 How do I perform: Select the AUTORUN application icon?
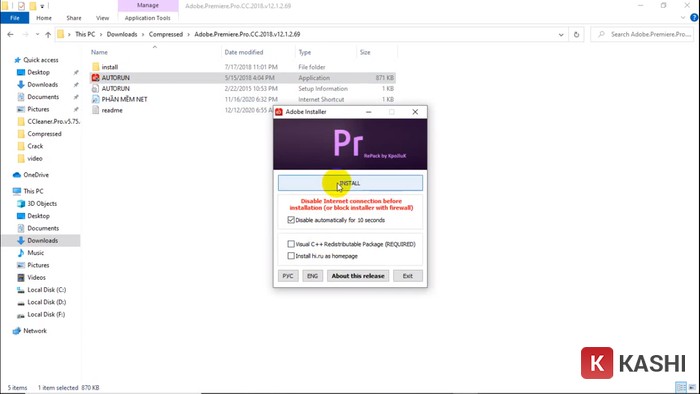click(x=96, y=78)
